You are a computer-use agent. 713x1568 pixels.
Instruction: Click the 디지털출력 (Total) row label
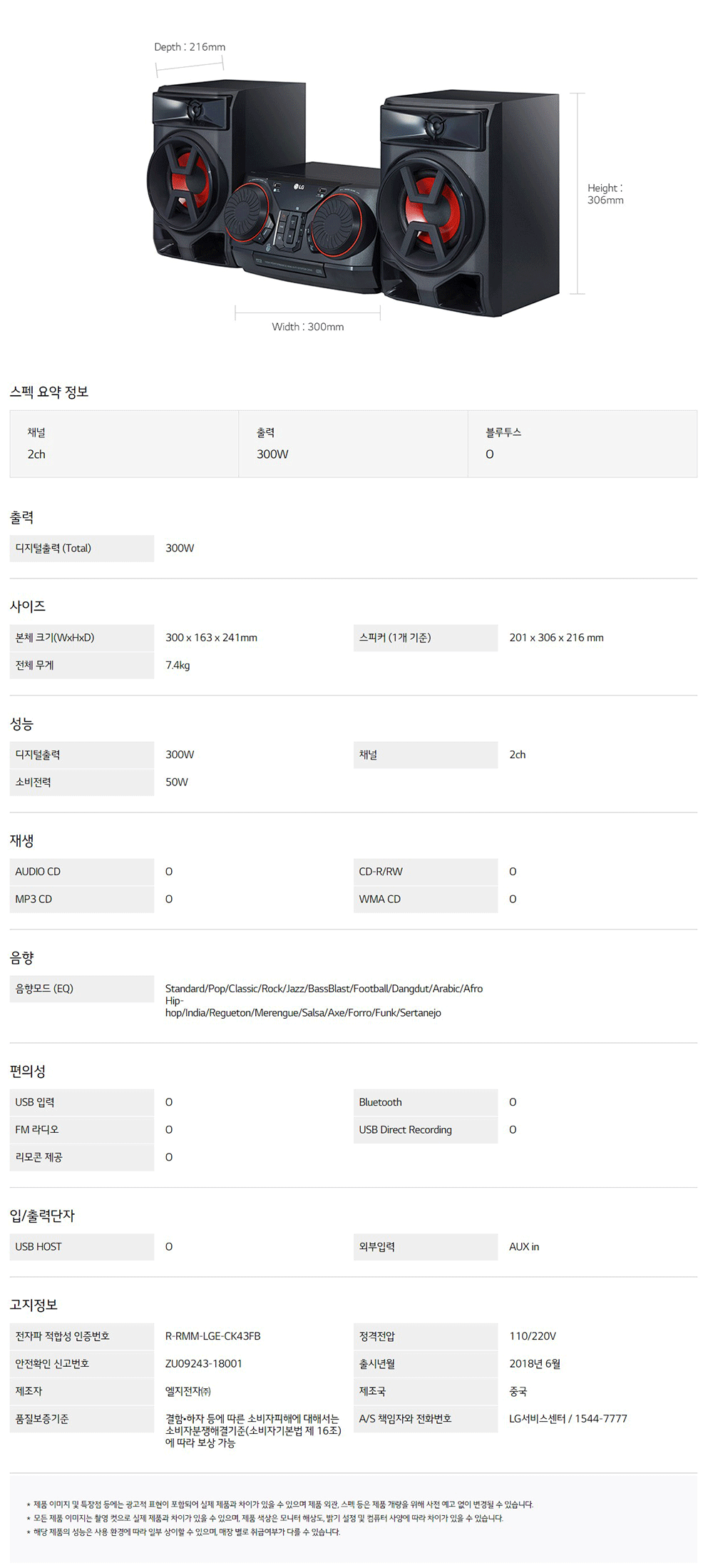click(53, 548)
